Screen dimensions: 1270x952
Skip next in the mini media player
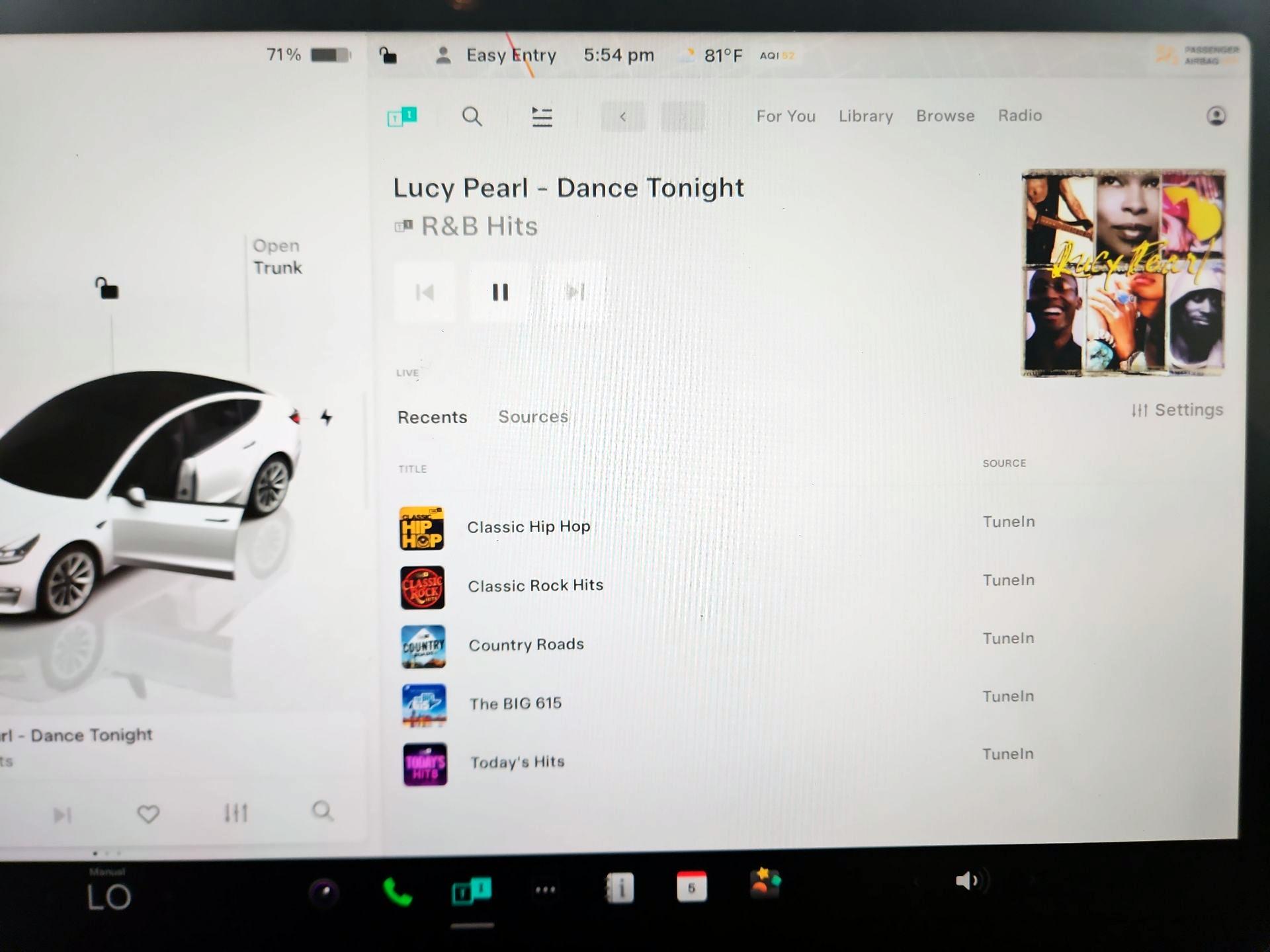click(62, 815)
